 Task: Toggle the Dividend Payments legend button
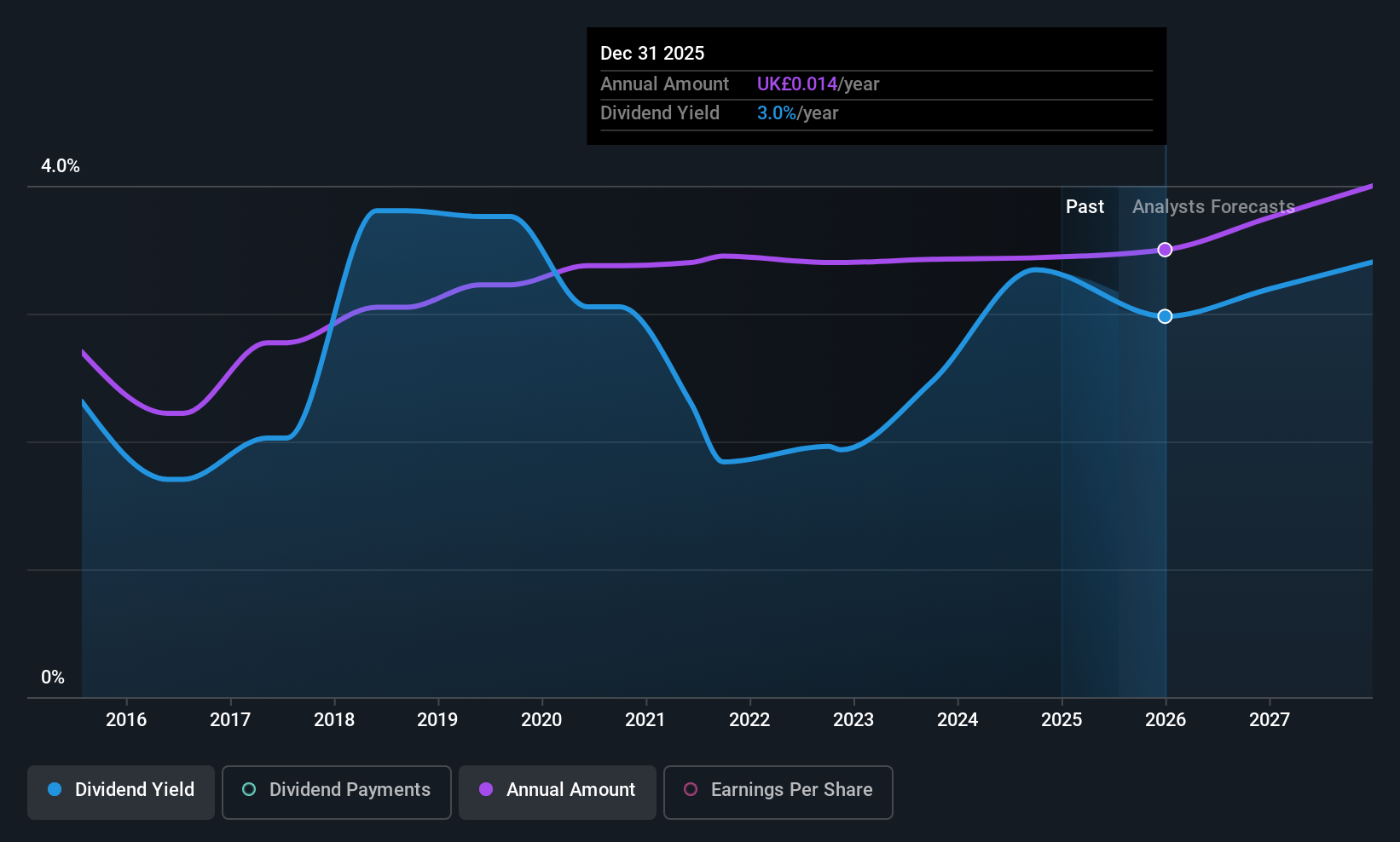(337, 793)
